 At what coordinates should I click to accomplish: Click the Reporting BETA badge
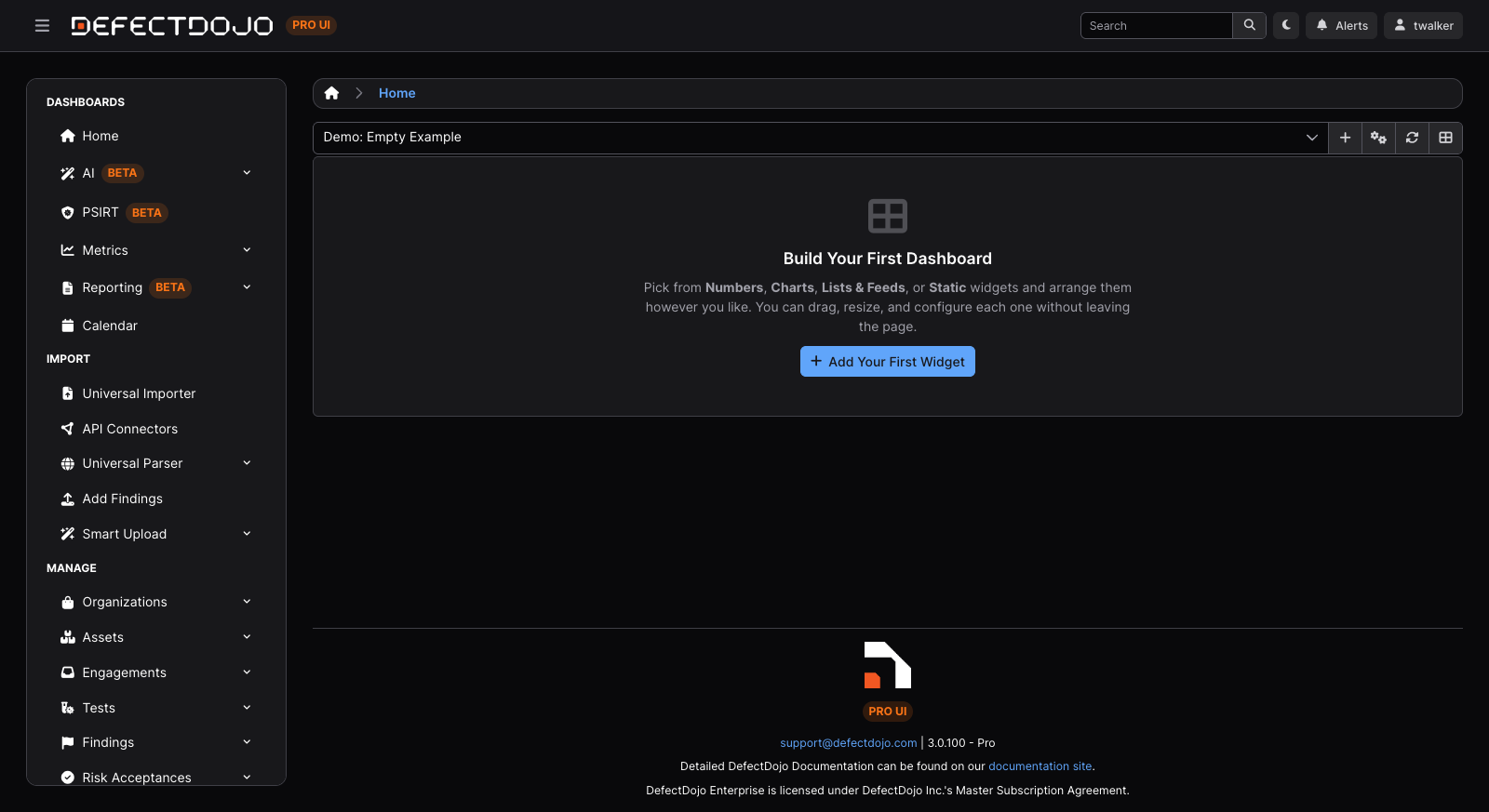[x=170, y=287]
